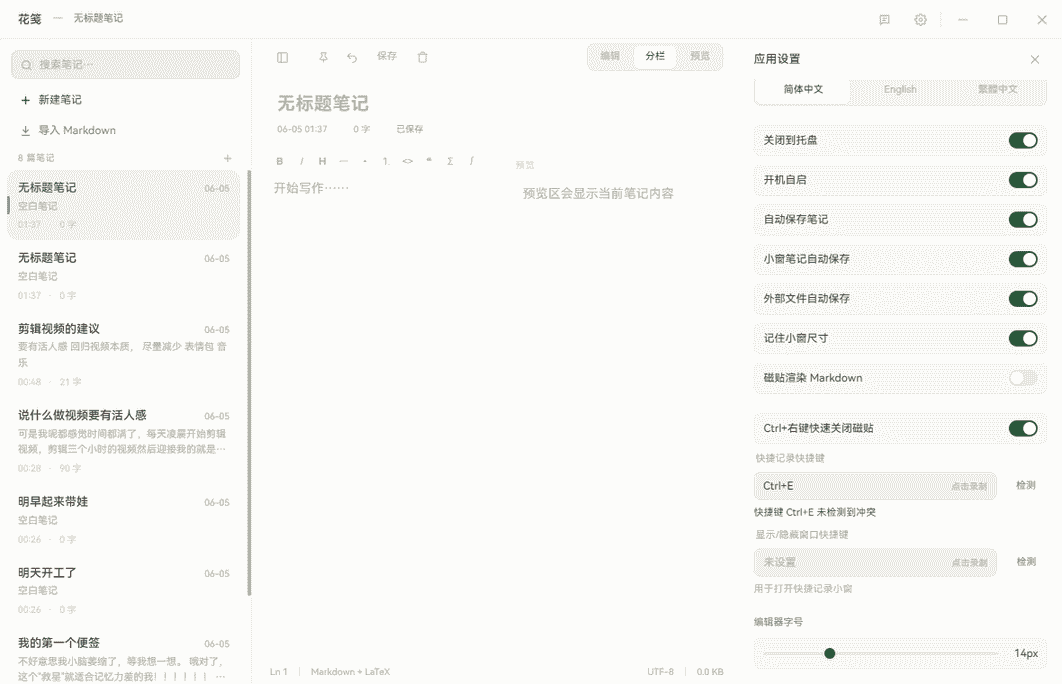Open note 说什么做视频要有活人感
This screenshot has width=1062, height=684.
point(124,441)
